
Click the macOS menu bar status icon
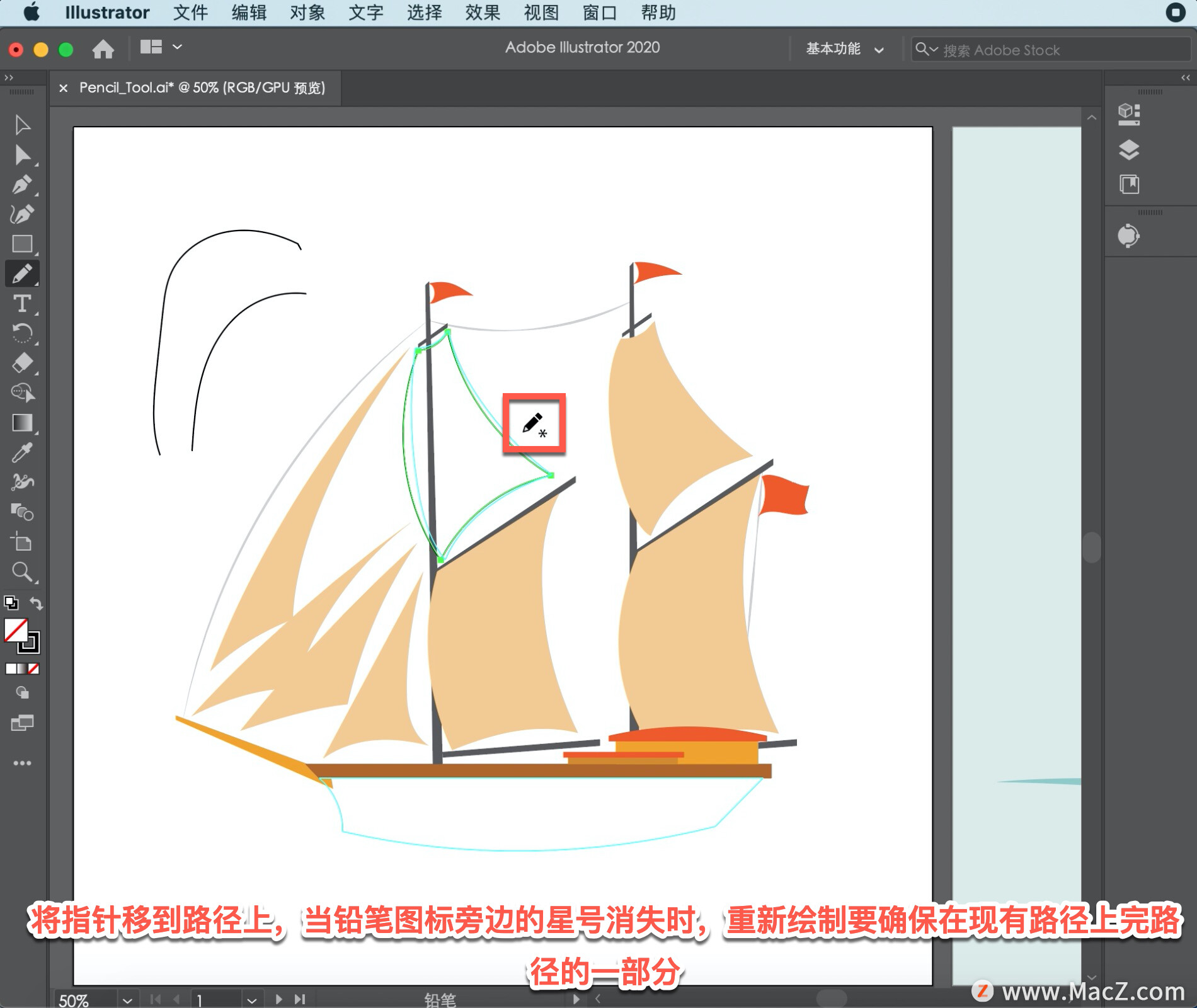(1175, 13)
